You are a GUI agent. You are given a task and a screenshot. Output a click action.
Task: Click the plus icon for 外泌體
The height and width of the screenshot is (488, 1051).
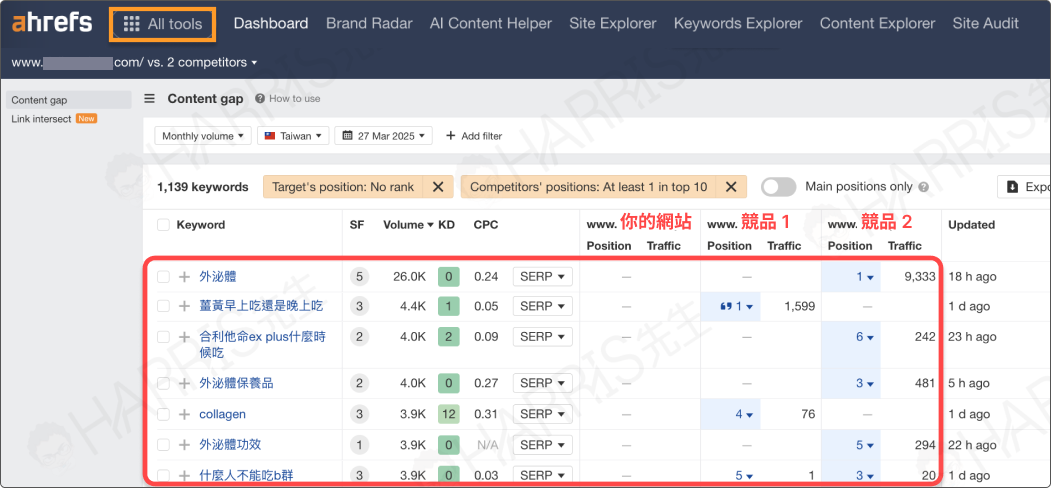coord(184,277)
